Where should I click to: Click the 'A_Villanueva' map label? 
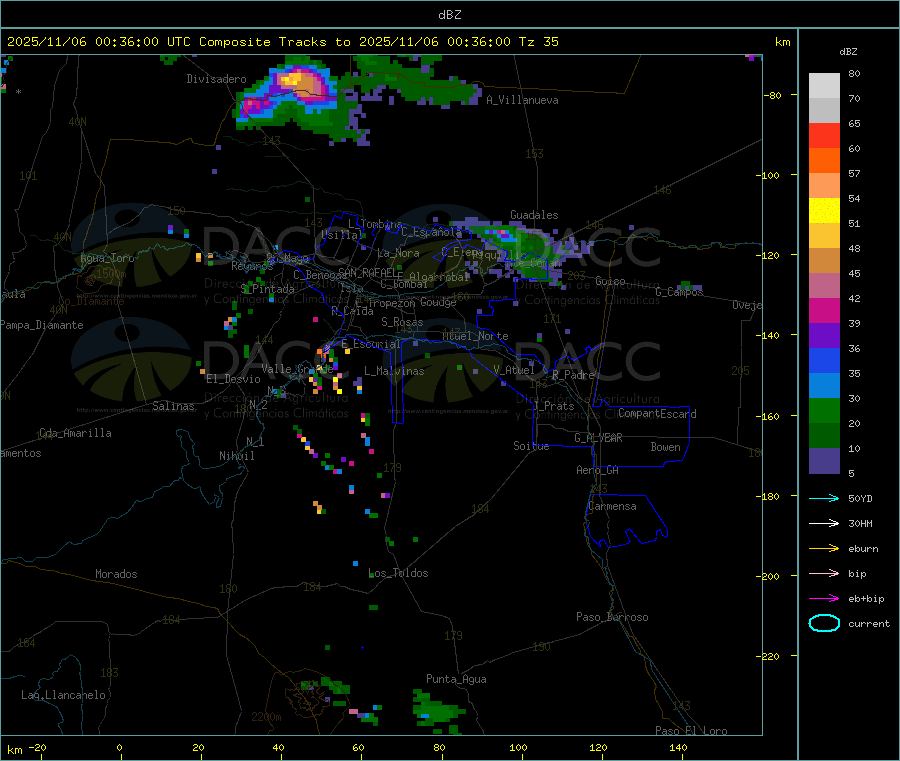click(x=522, y=100)
